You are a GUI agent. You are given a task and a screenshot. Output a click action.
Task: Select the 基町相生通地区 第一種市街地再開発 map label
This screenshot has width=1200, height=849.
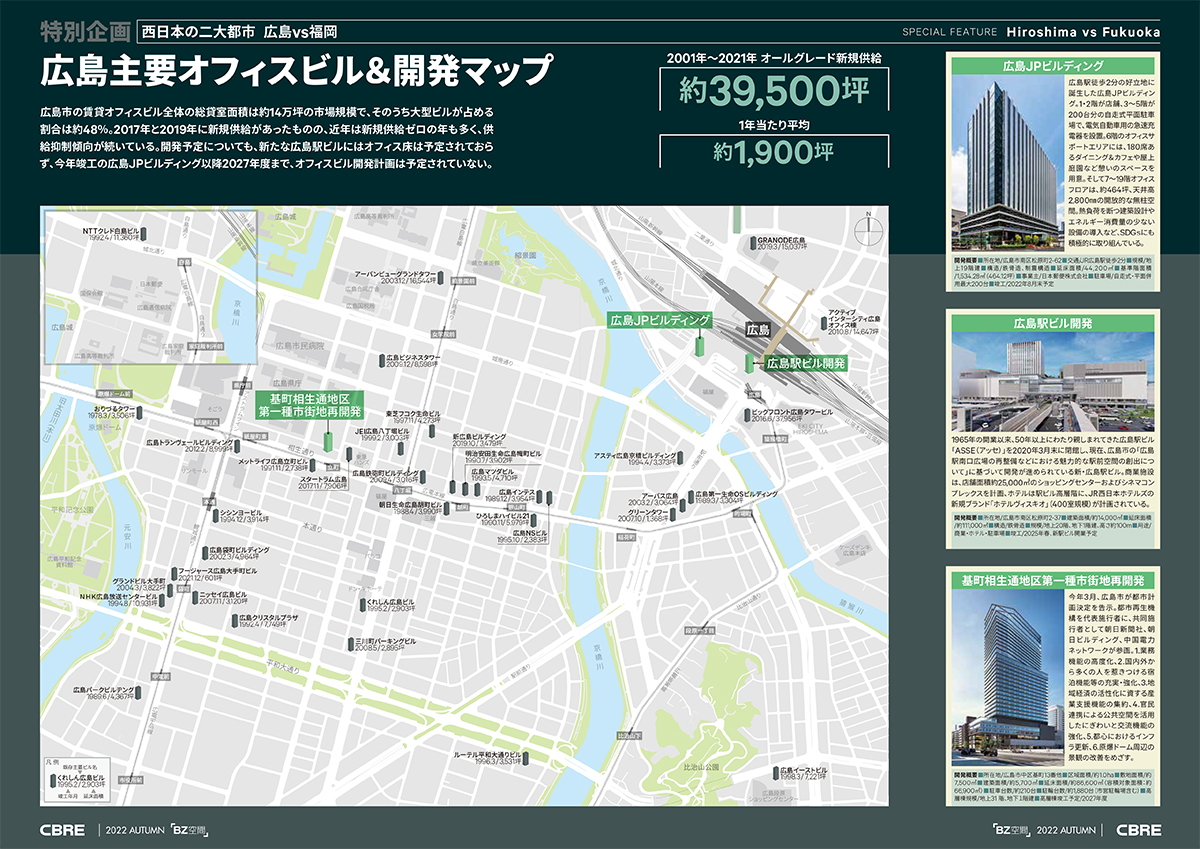pos(311,404)
